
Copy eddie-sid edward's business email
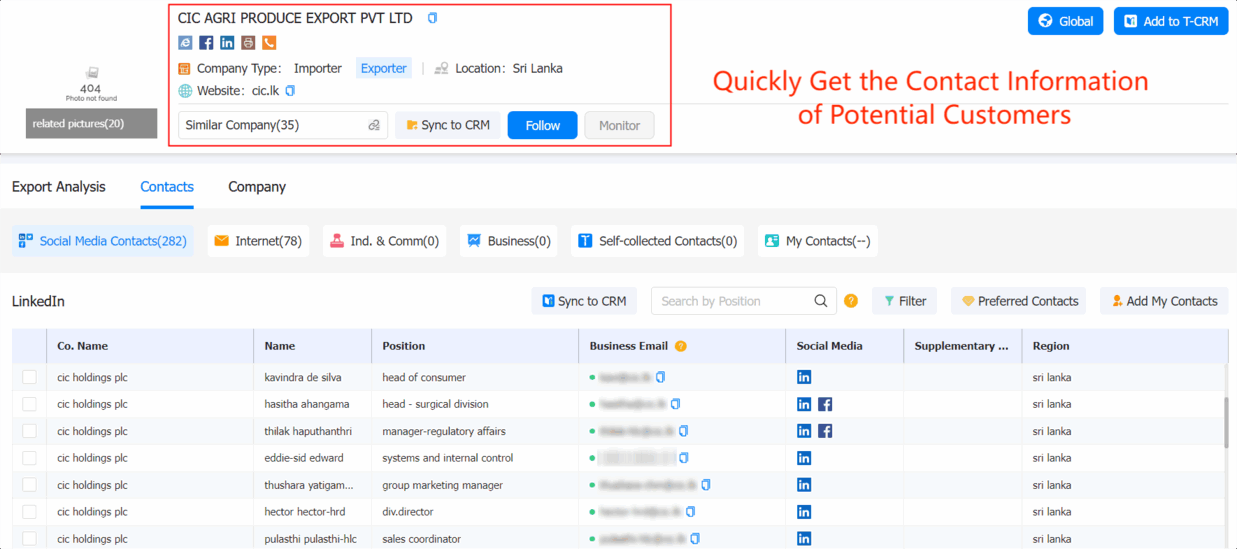684,458
